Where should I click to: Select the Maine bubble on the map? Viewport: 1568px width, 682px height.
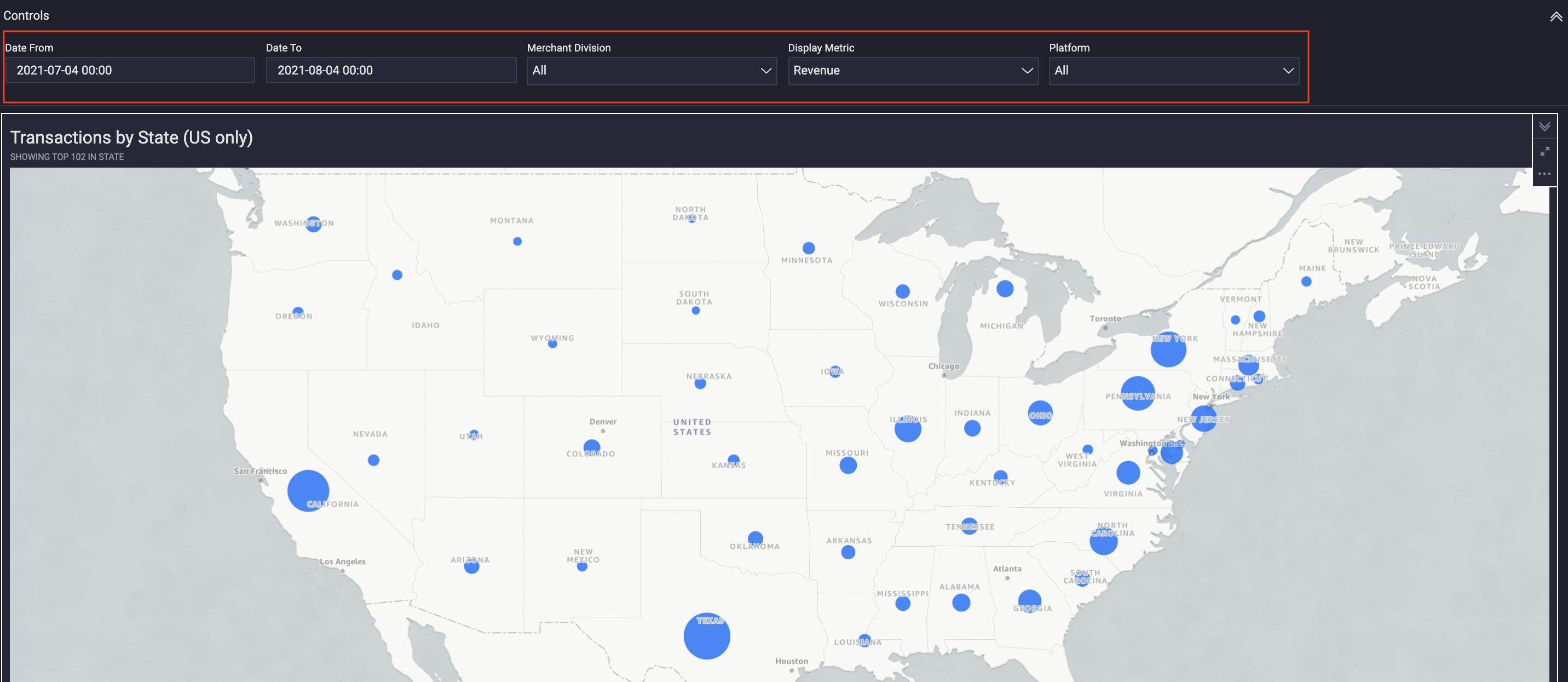coord(1306,282)
